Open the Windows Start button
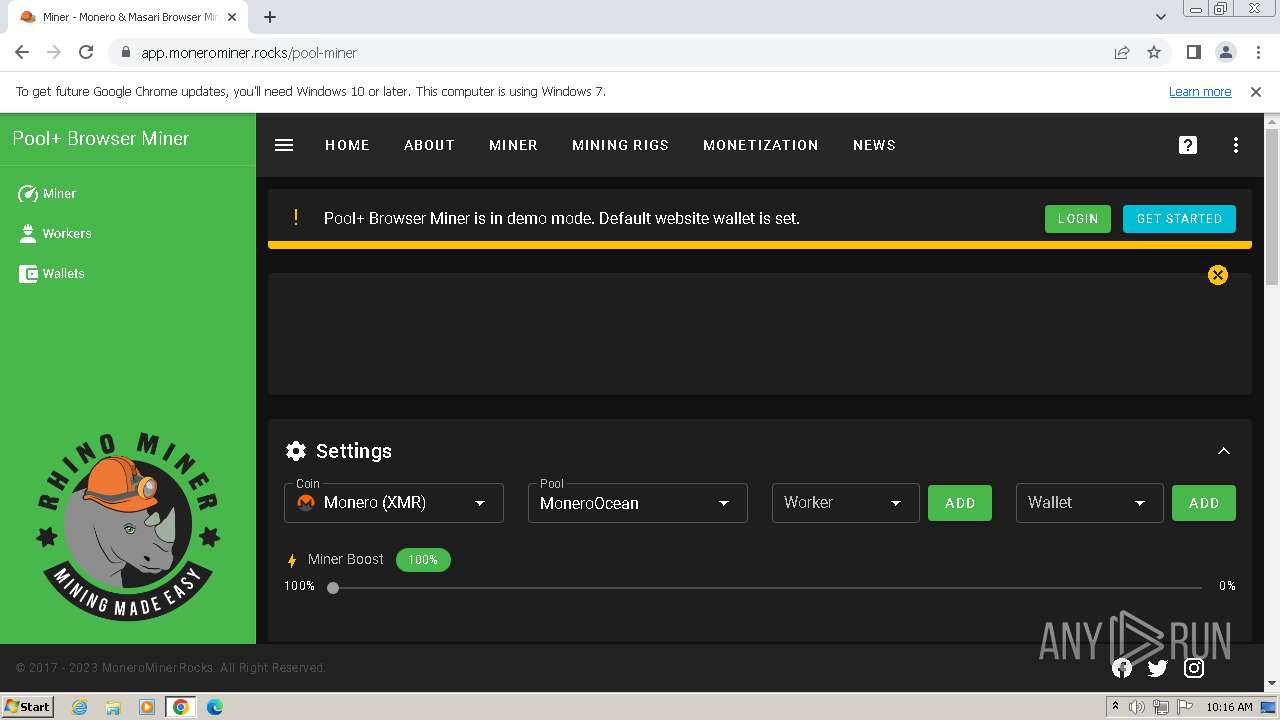Screen dimensions: 1280x720 coord(28,706)
